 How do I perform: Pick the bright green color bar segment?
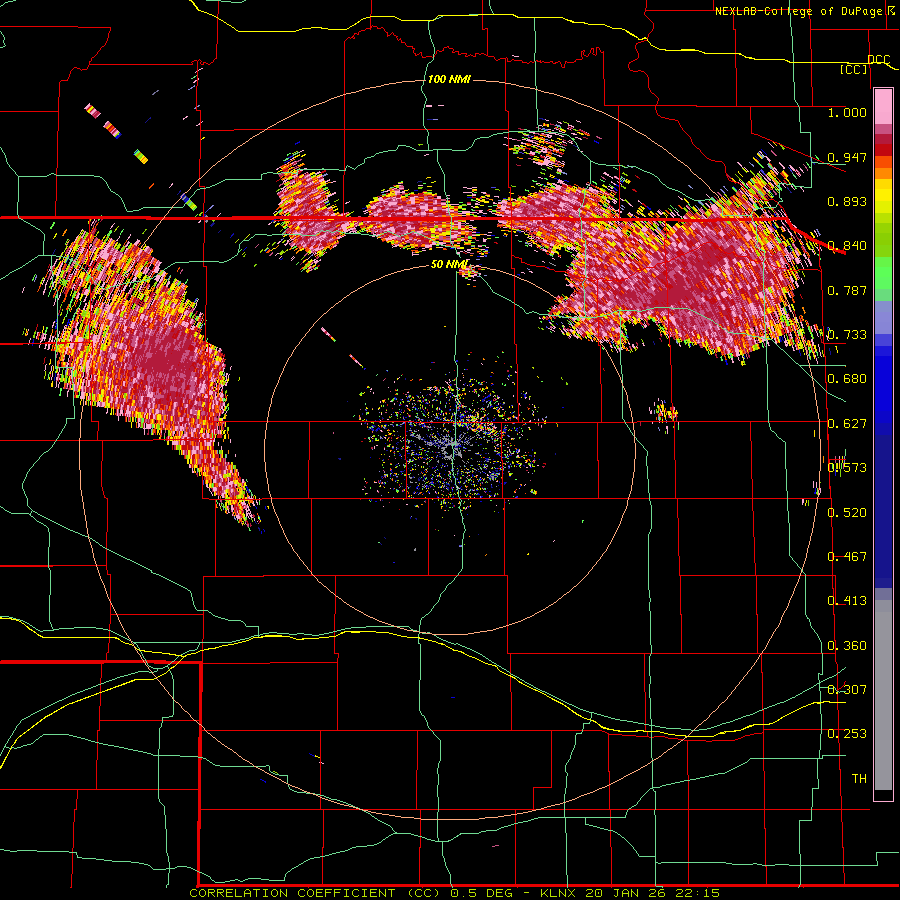[883, 273]
